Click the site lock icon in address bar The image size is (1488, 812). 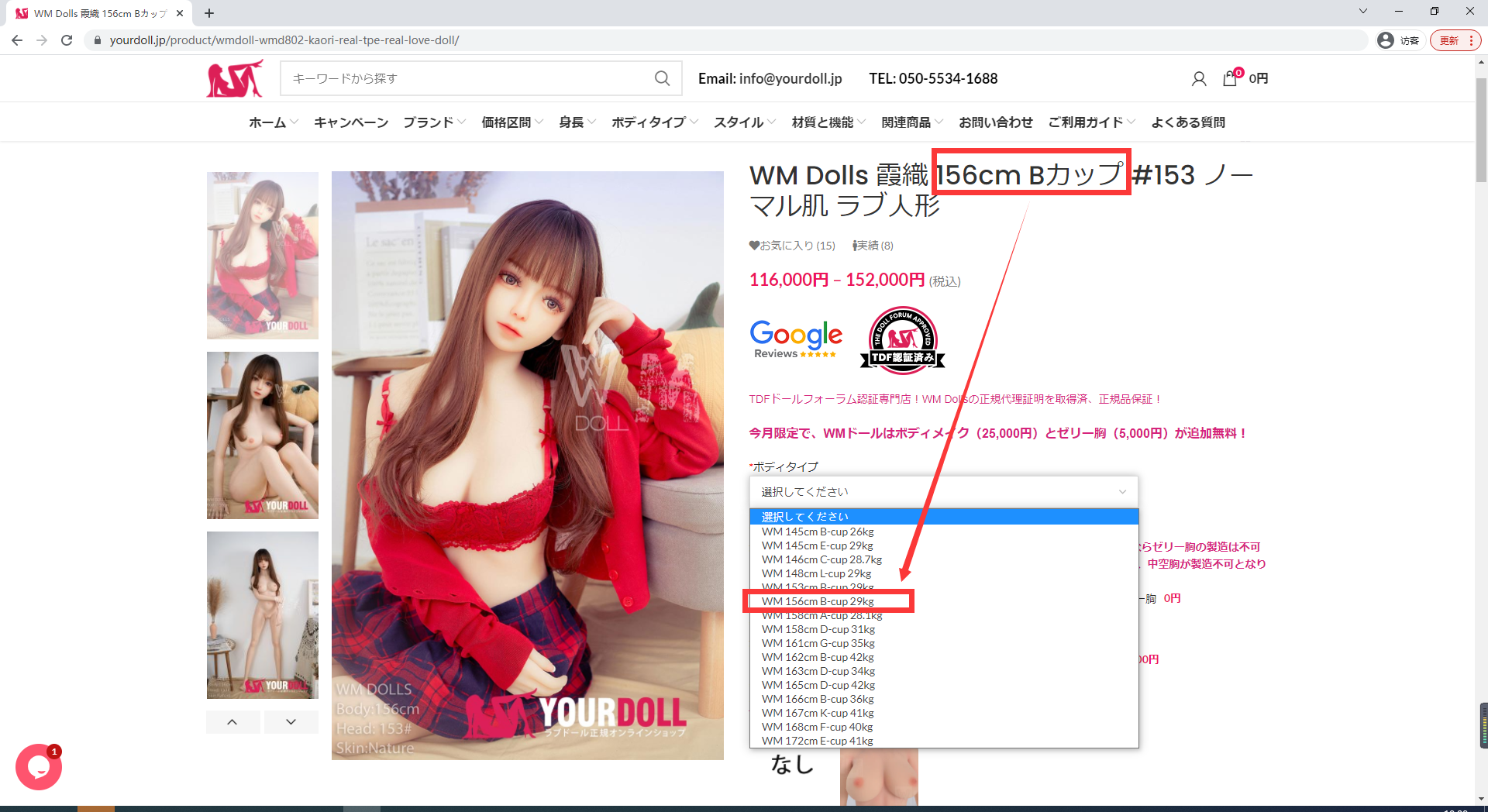click(97, 40)
